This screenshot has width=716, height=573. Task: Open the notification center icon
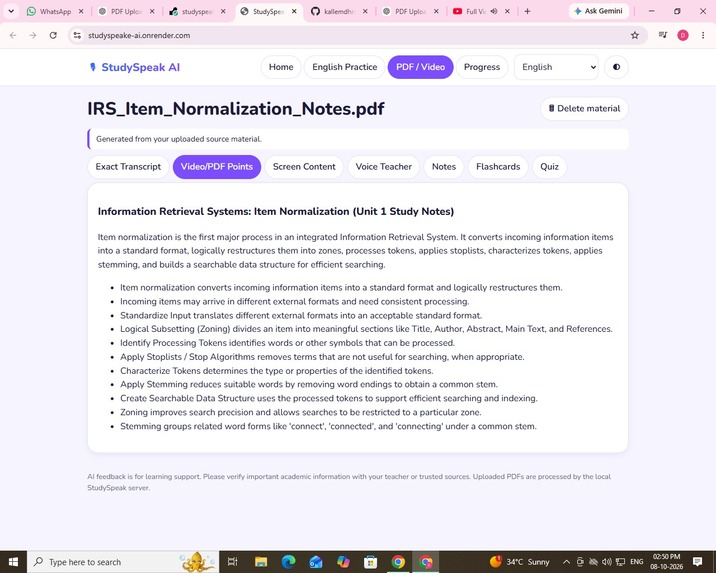coord(697,562)
